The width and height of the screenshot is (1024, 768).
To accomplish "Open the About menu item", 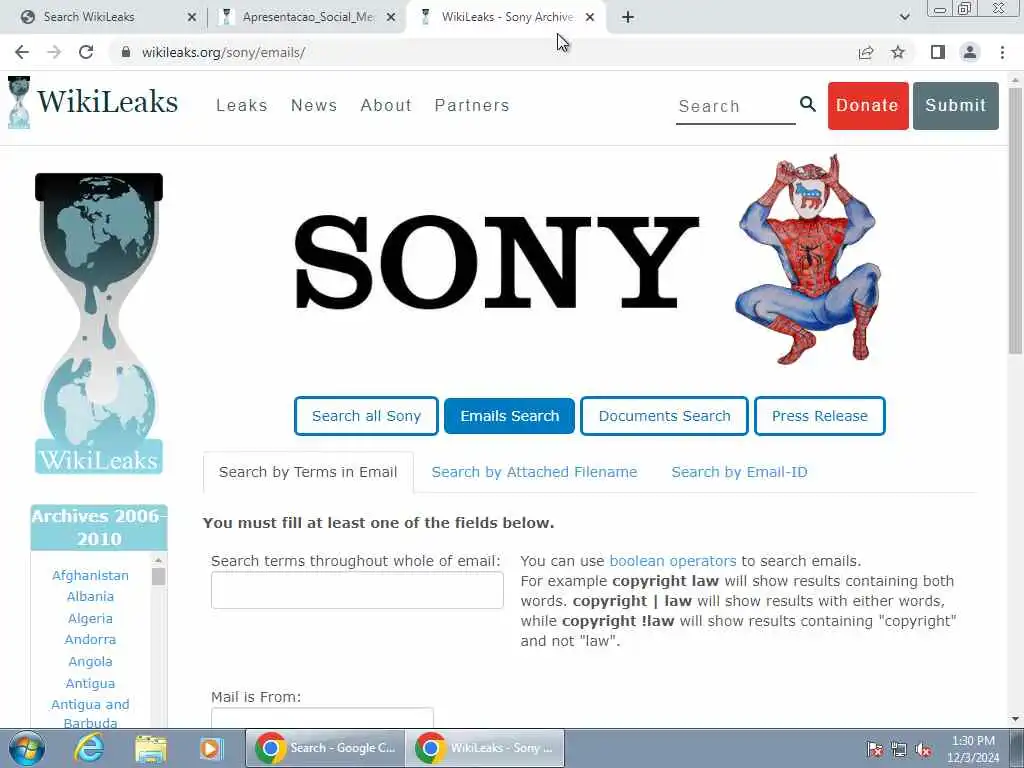I will click(386, 105).
